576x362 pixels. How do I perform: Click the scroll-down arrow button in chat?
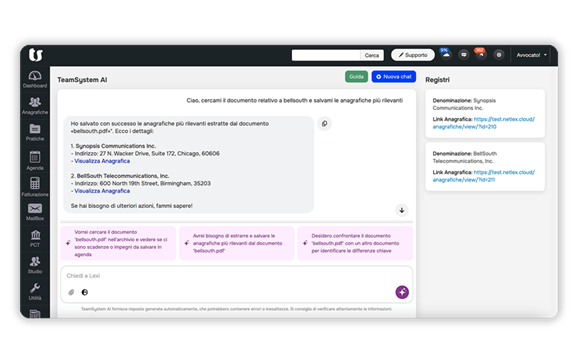coord(402,210)
